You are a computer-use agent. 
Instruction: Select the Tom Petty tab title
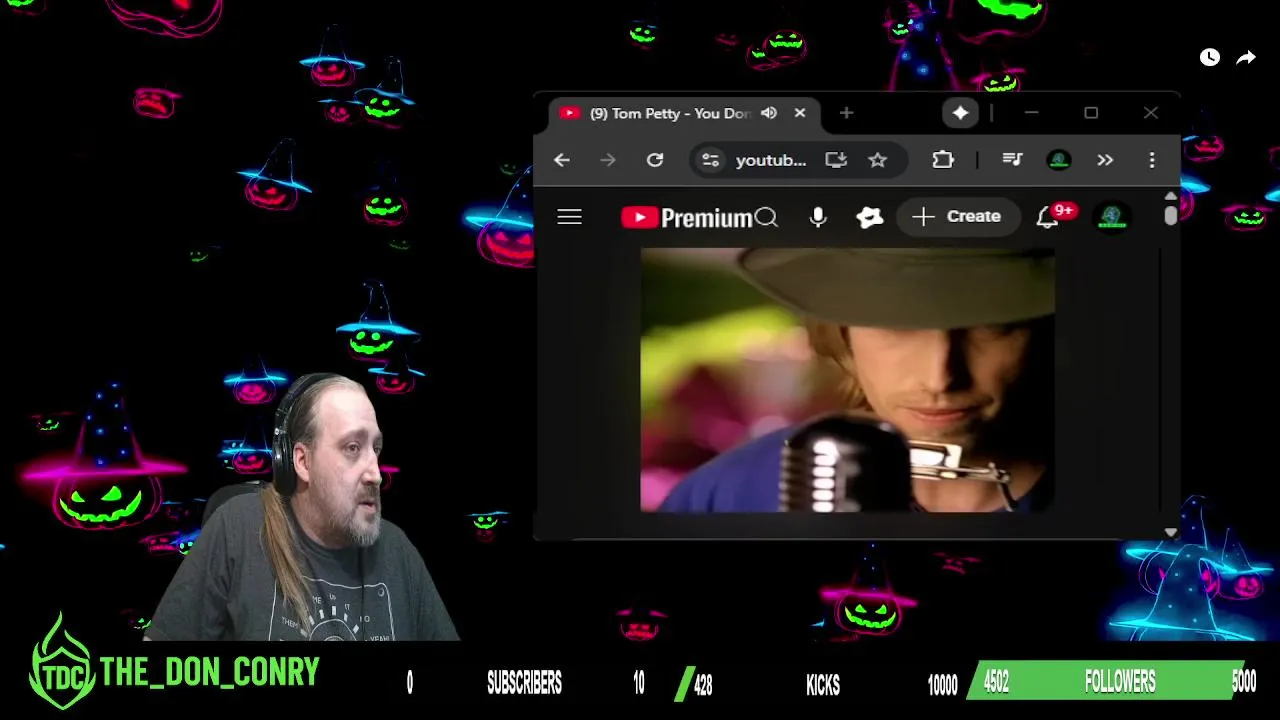coord(670,113)
